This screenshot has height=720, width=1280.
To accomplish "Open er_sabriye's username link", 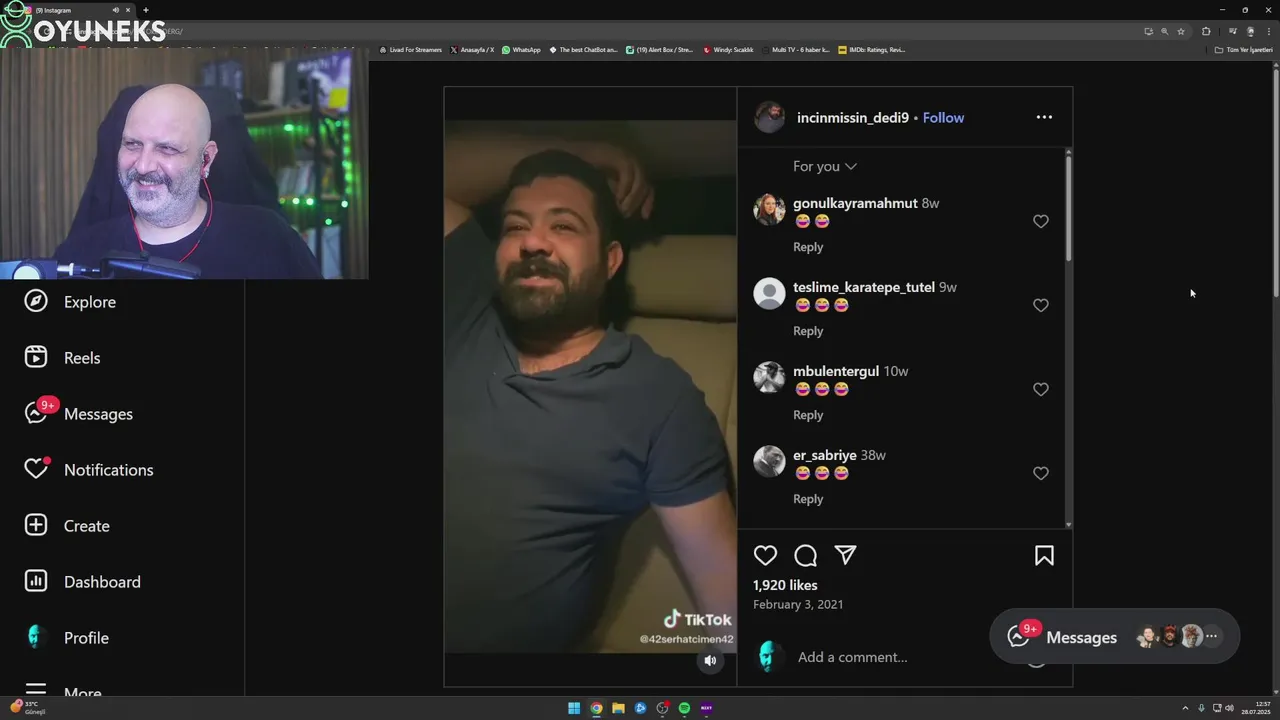I will click(x=825, y=455).
